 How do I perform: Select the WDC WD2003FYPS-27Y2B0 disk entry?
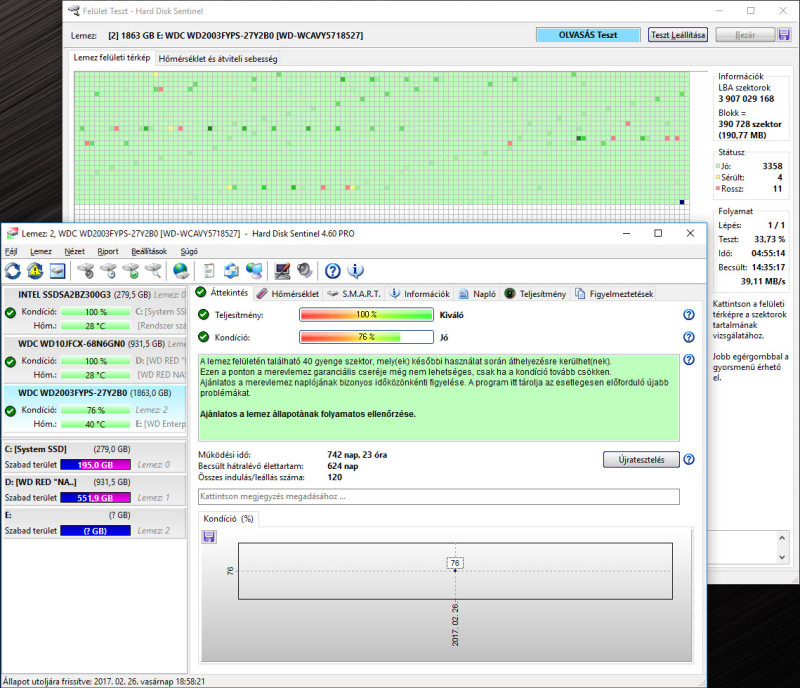[x=95, y=408]
